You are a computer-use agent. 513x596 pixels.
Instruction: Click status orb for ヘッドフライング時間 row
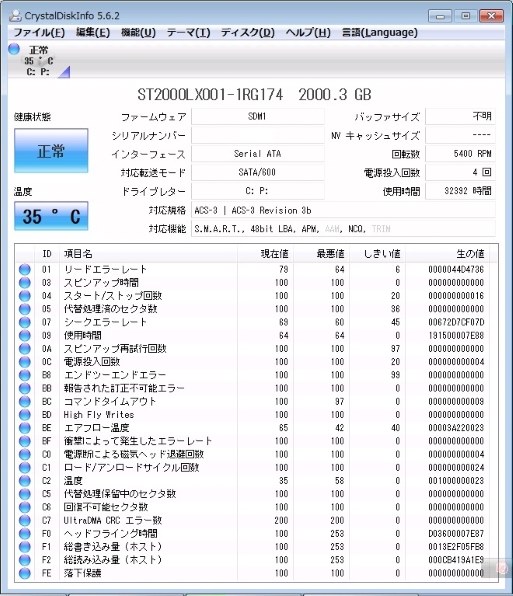25,534
